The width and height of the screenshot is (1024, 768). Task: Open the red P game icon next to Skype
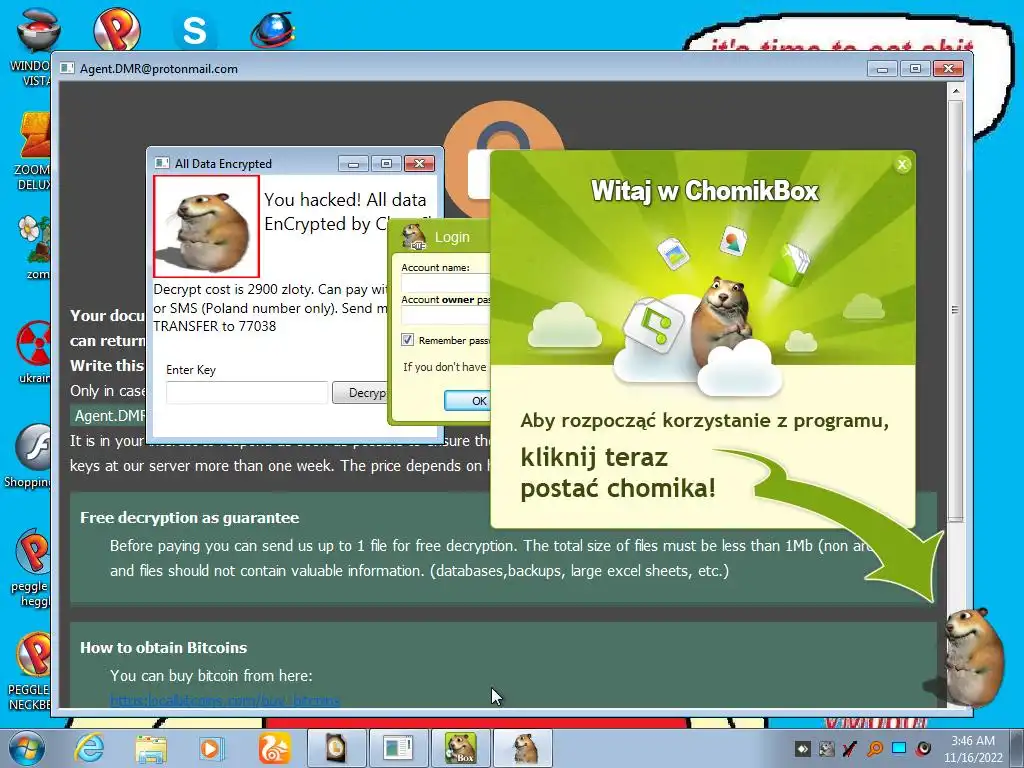(116, 29)
